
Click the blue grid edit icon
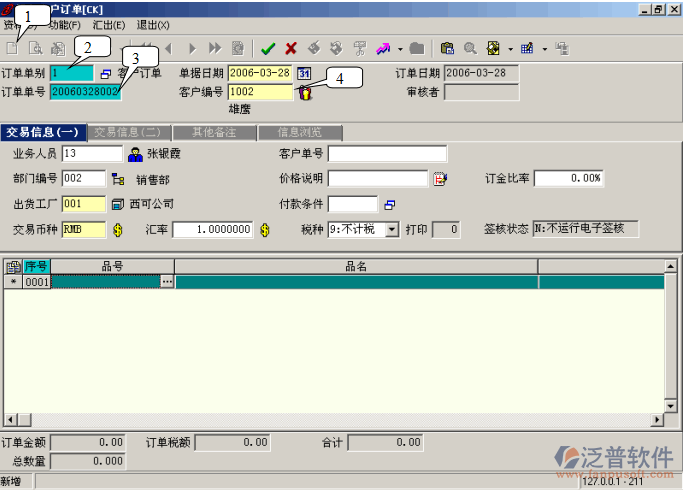(527, 48)
